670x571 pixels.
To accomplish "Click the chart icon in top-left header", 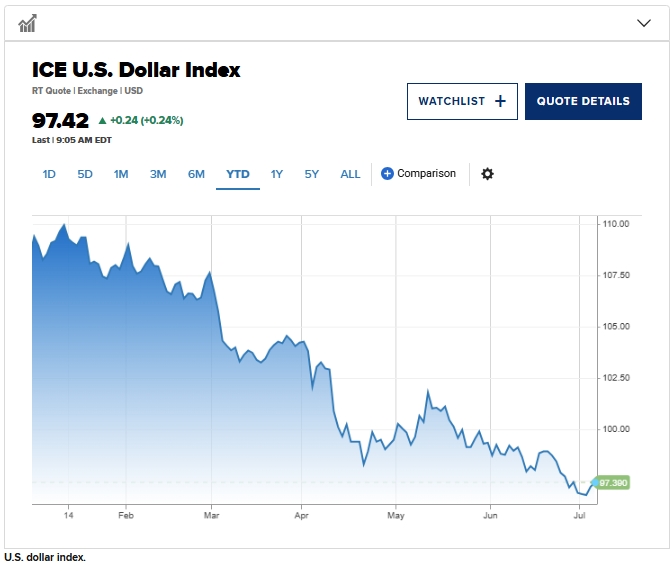I will pyautogui.click(x=28, y=22).
